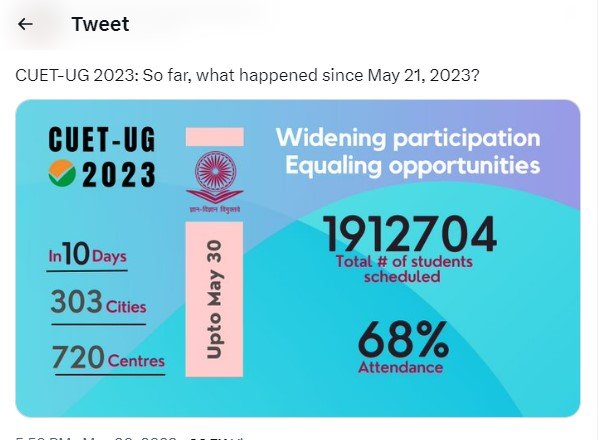Screen dimensions: 604x440
Task: Click the vertical 'Upto May 30' banner
Action: tap(214, 298)
